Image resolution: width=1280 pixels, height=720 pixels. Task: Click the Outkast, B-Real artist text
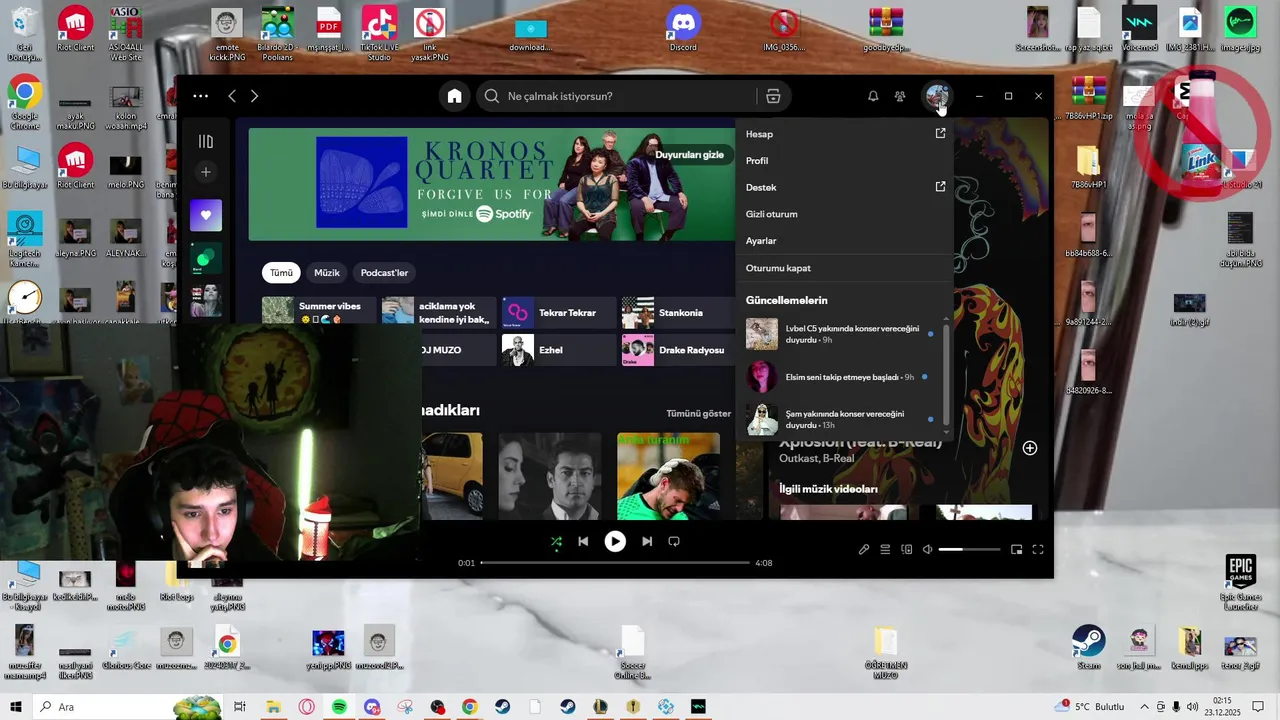(x=816, y=458)
